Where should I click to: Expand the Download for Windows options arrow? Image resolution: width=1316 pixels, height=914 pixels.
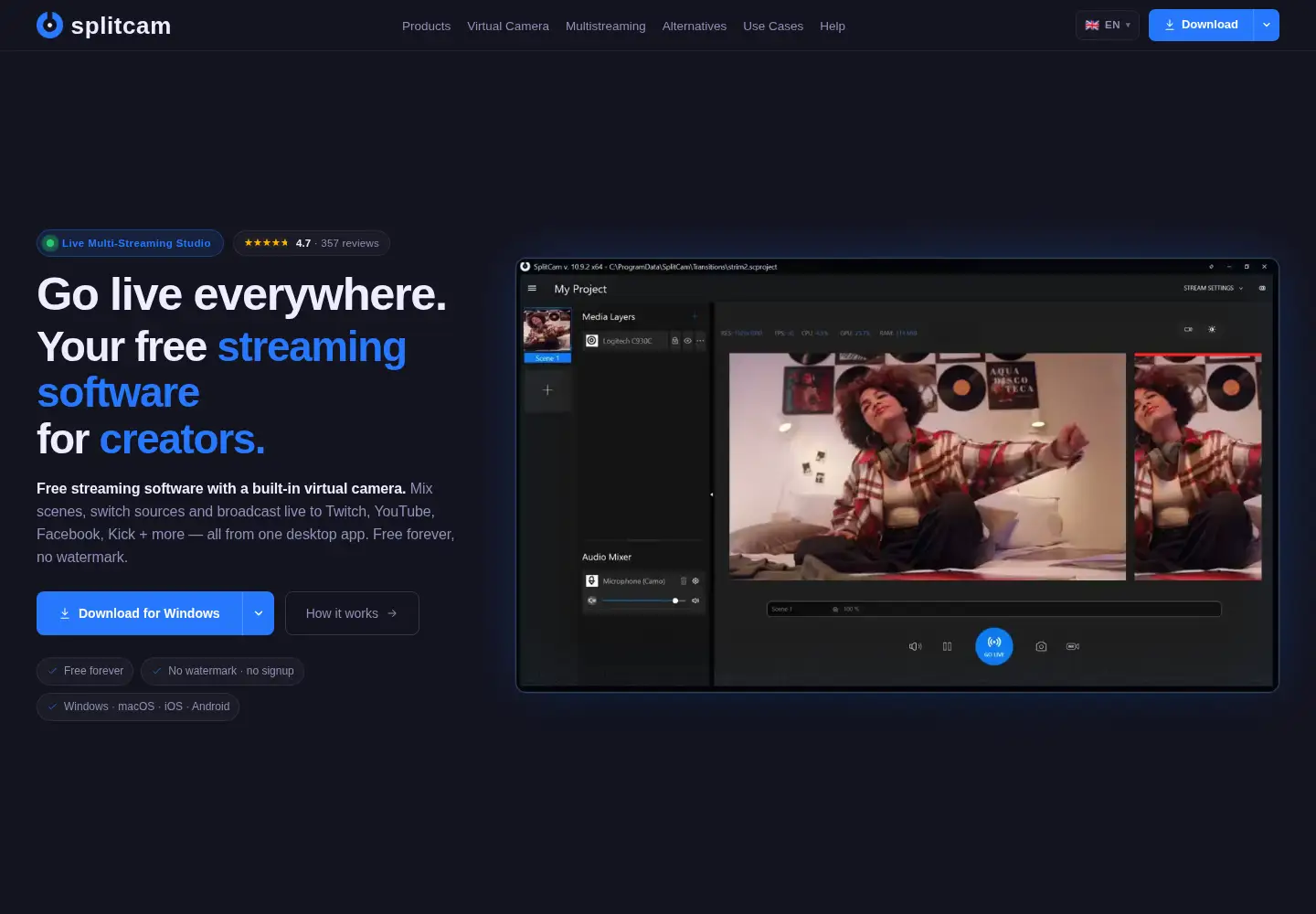(x=259, y=613)
